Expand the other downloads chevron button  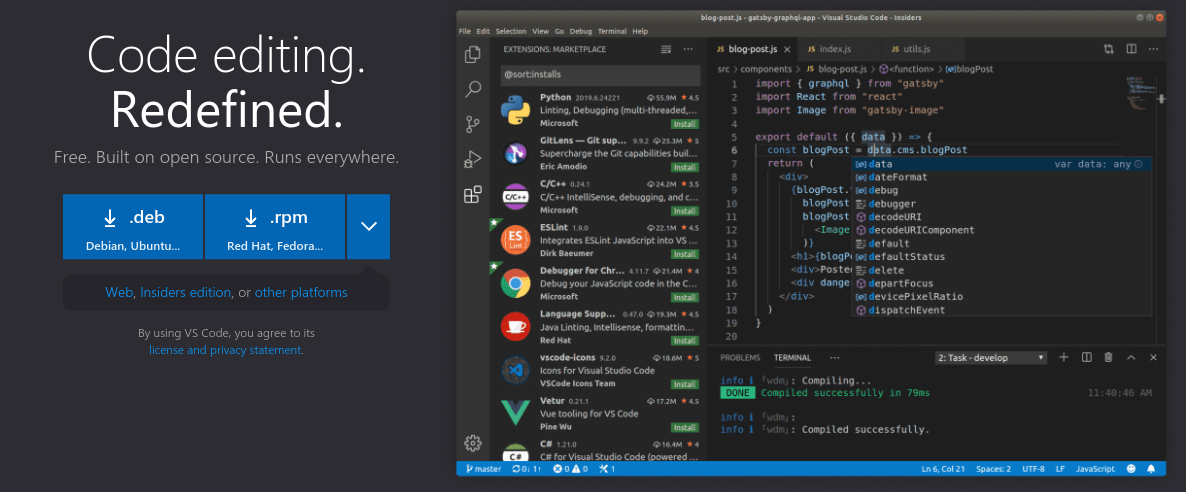[368, 226]
